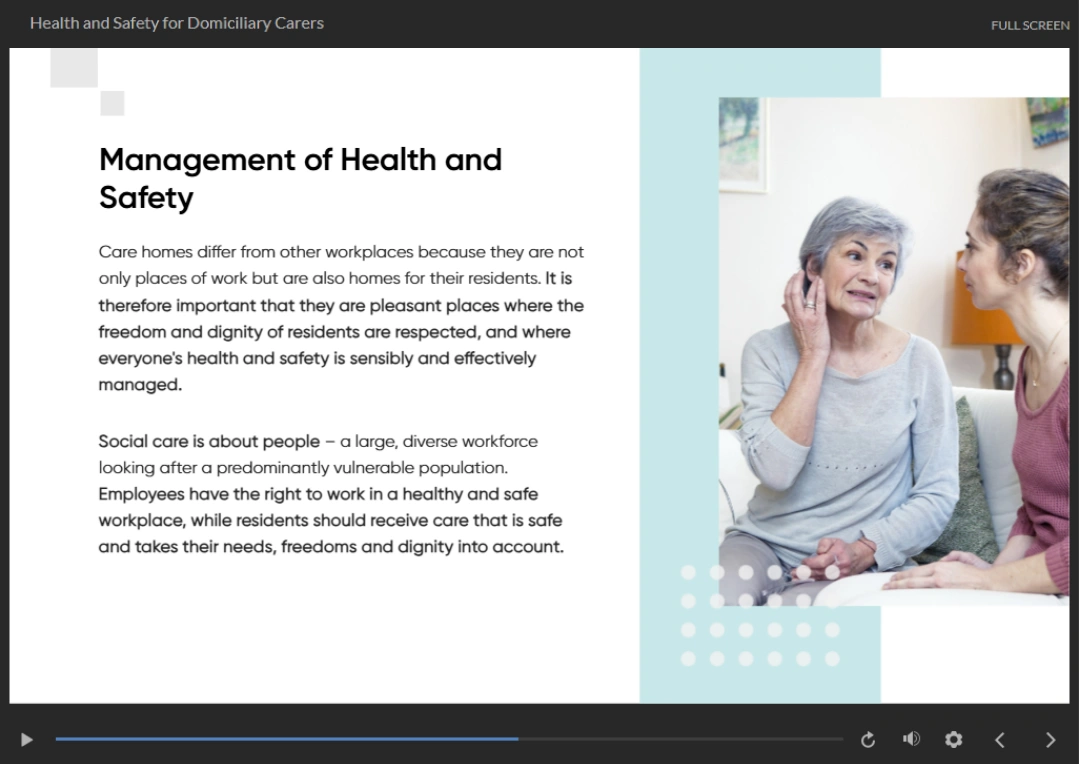1080x764 pixels.
Task: Go to the previous slide arrow
Action: point(999,740)
